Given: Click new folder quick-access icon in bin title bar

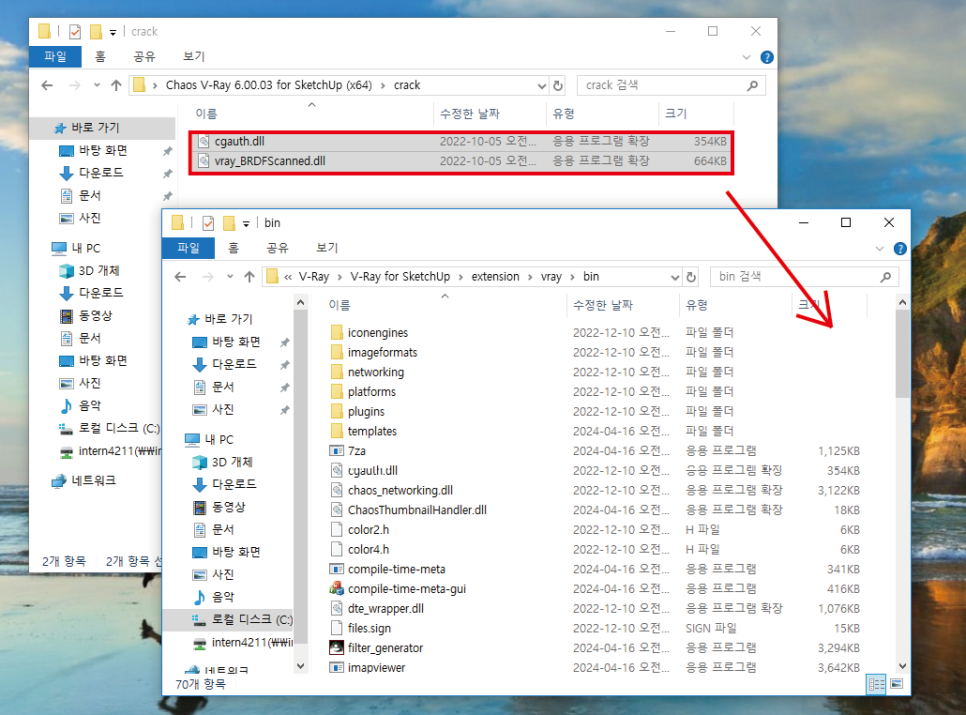Looking at the screenshot, I should [x=229, y=223].
